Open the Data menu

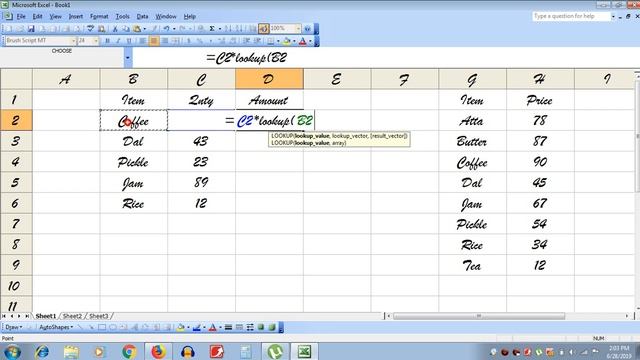click(x=142, y=16)
